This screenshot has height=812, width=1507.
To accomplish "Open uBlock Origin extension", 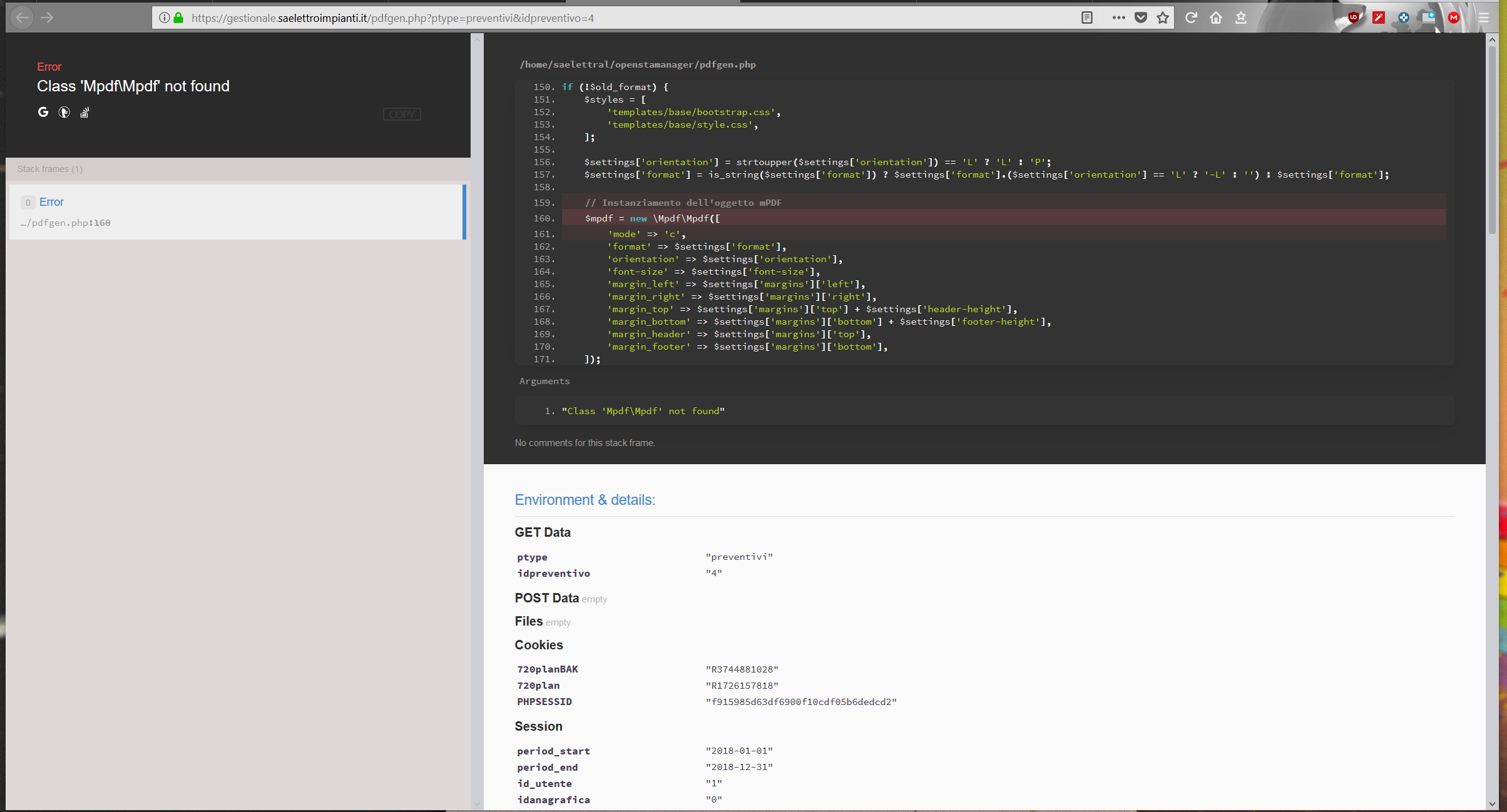I will pyautogui.click(x=1354, y=18).
